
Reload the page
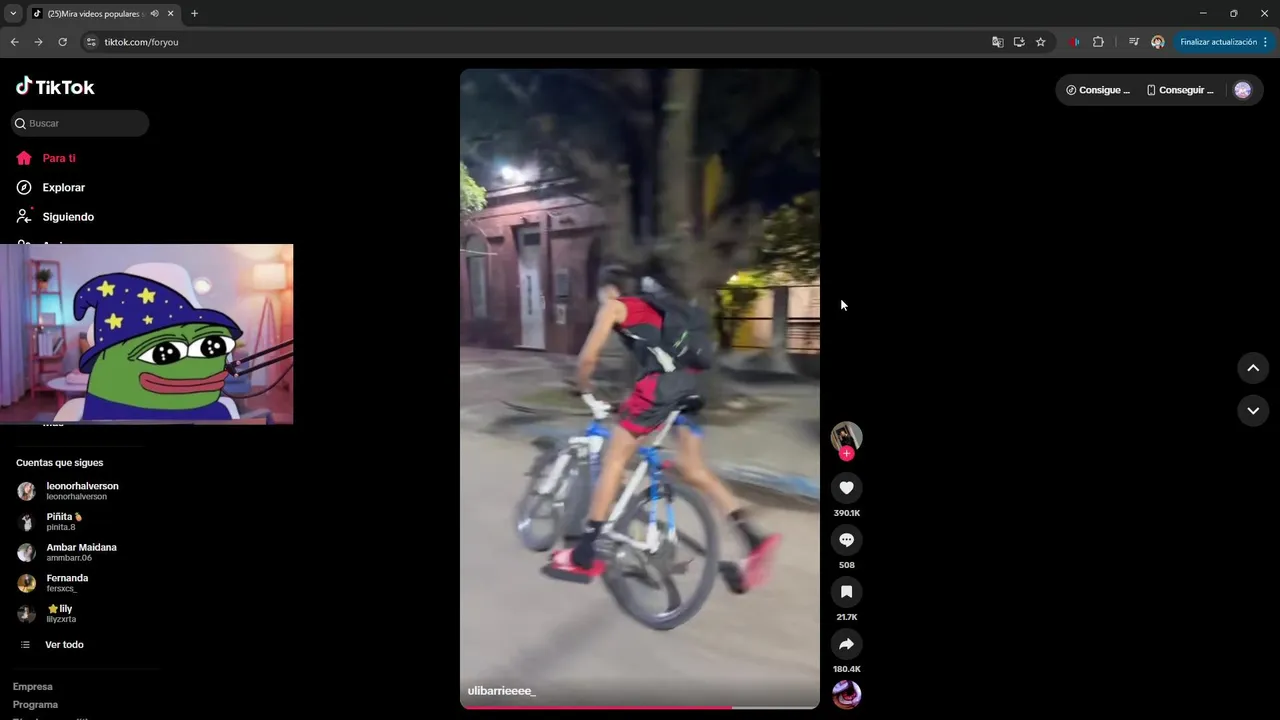[x=62, y=42]
